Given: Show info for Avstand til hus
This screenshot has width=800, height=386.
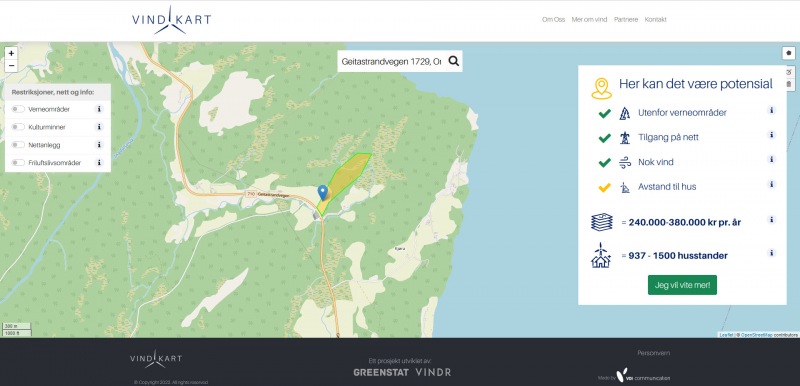Looking at the screenshot, I should (x=772, y=185).
